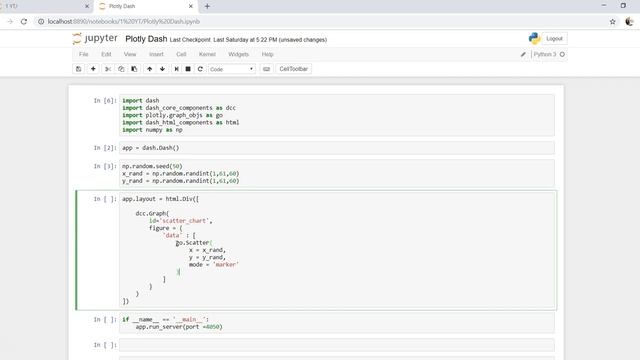Viewport: 640px width, 360px height.
Task: Select the imports cell In [6]
Action: tap(337, 115)
